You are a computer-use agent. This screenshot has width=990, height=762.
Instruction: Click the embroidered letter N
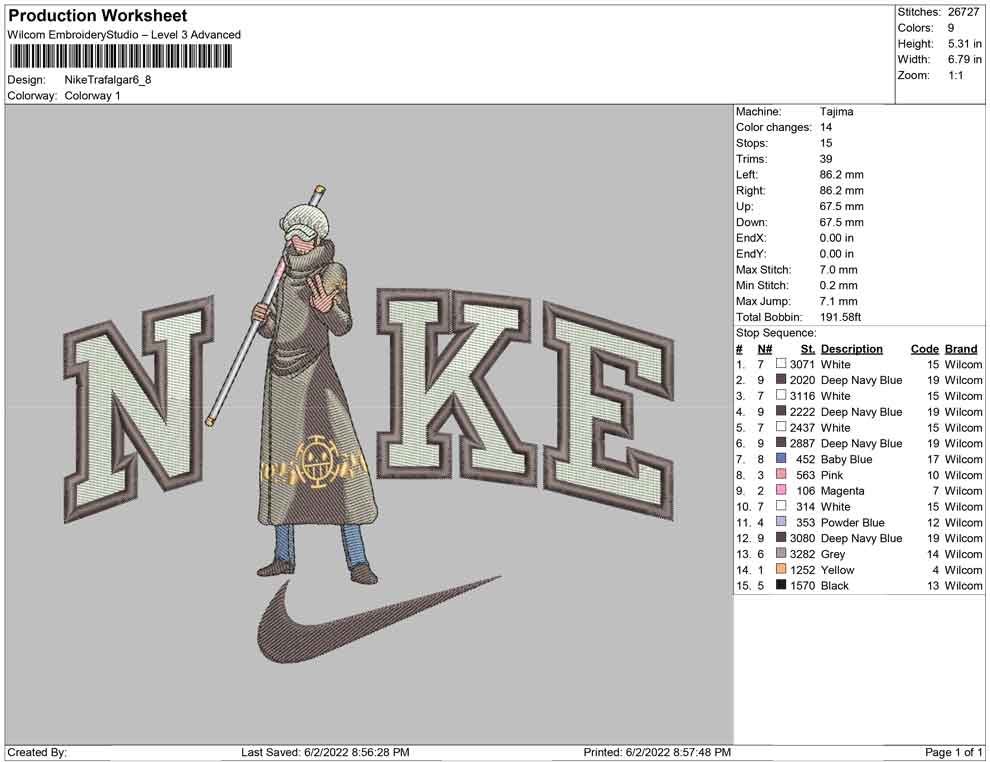pyautogui.click(x=139, y=410)
